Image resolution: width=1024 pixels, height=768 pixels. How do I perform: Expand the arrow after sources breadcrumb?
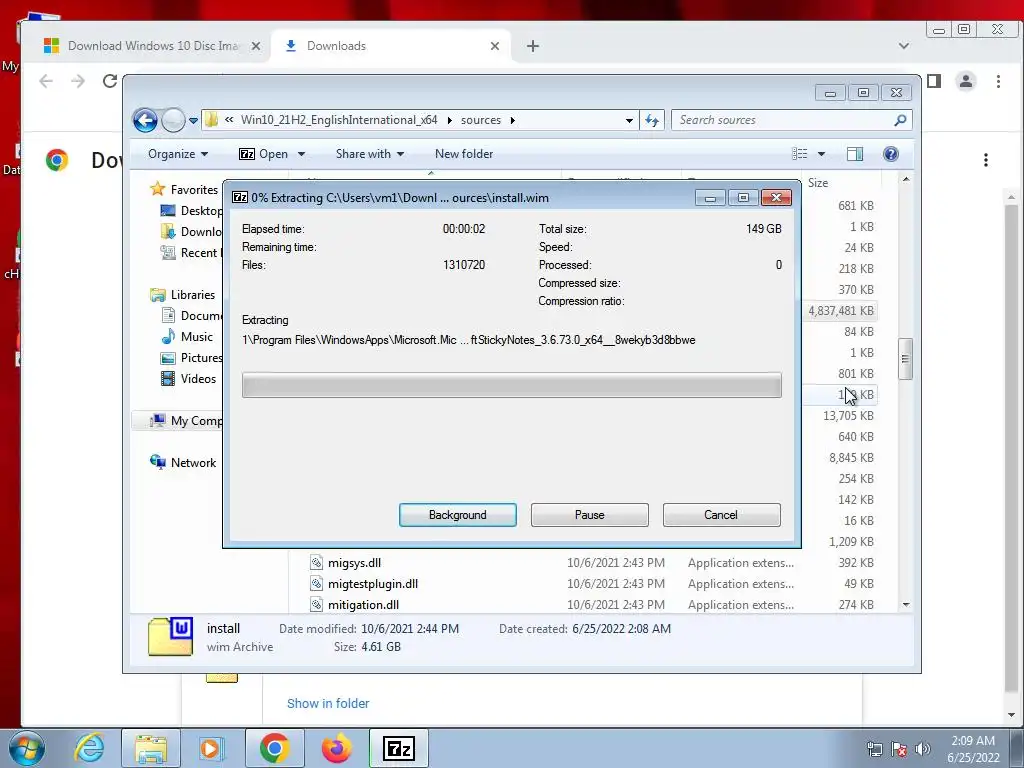point(513,120)
